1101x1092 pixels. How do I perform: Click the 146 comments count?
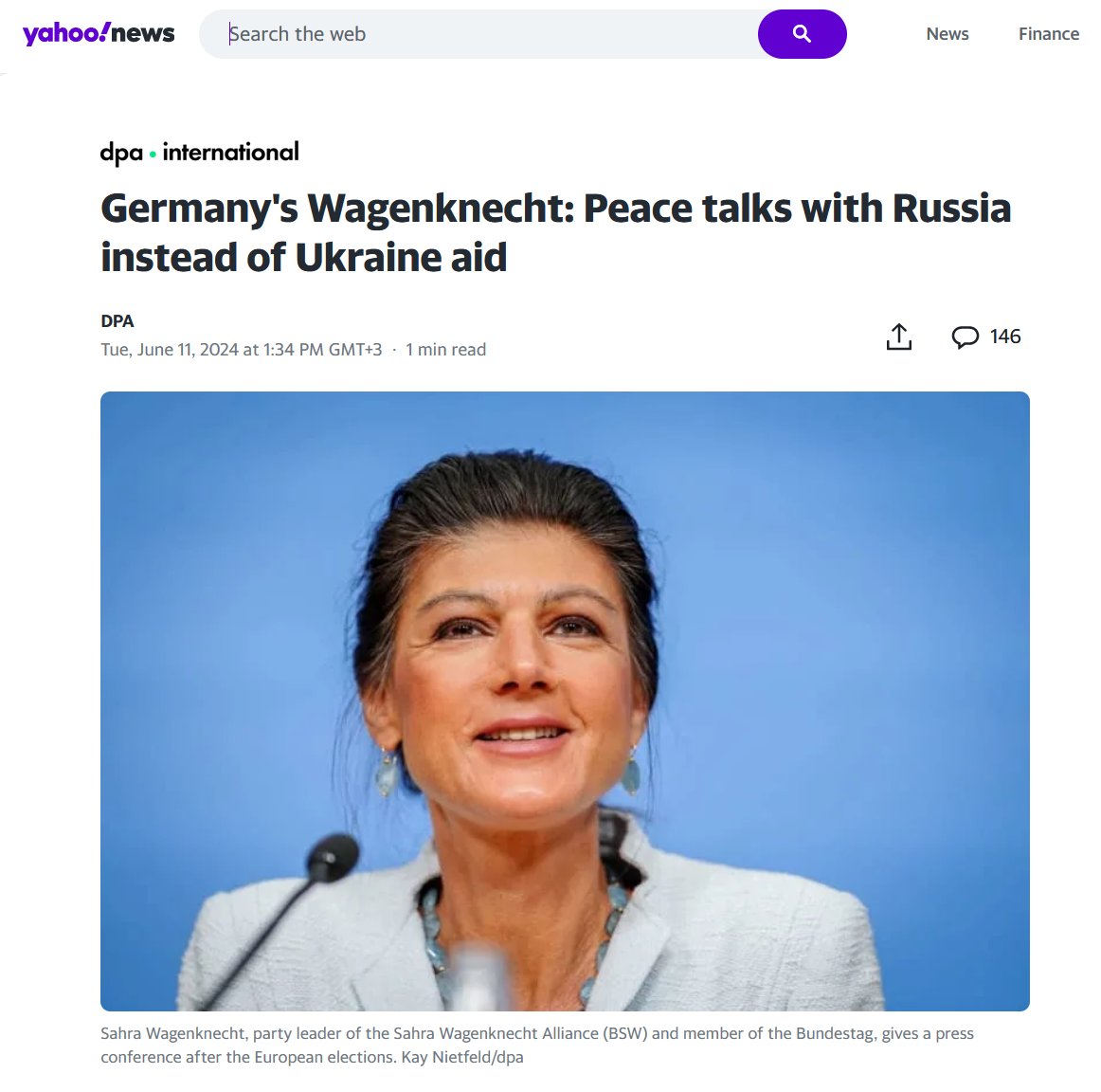1004,337
